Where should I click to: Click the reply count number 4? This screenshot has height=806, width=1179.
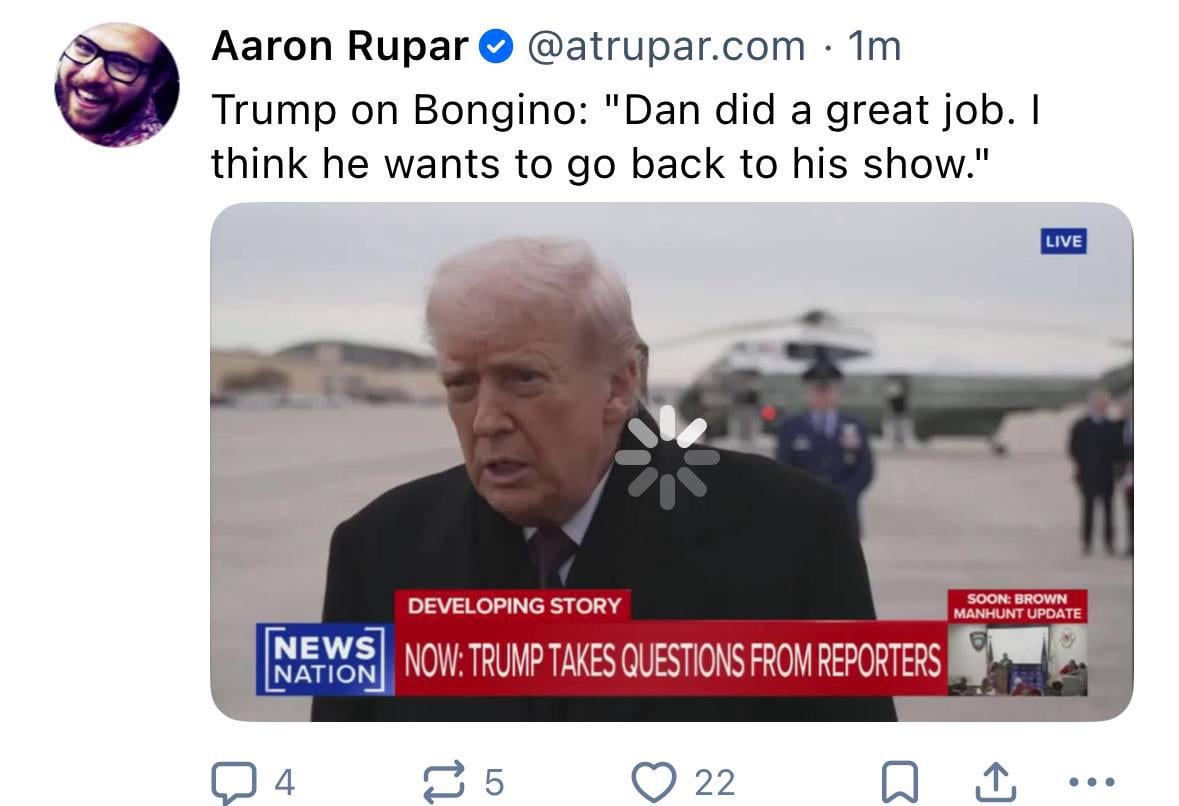pyautogui.click(x=284, y=783)
